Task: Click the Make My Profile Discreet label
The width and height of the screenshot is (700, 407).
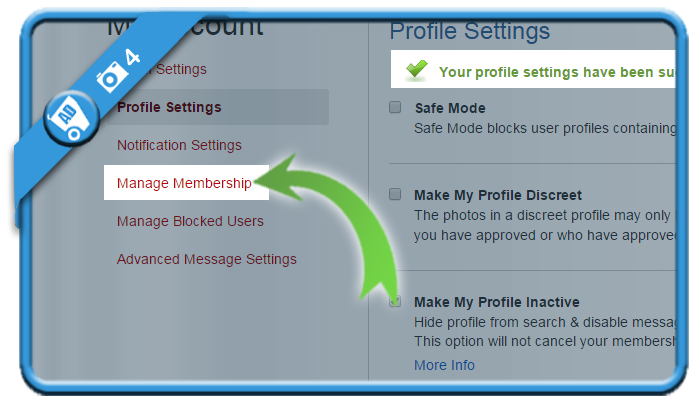Action: [498, 195]
